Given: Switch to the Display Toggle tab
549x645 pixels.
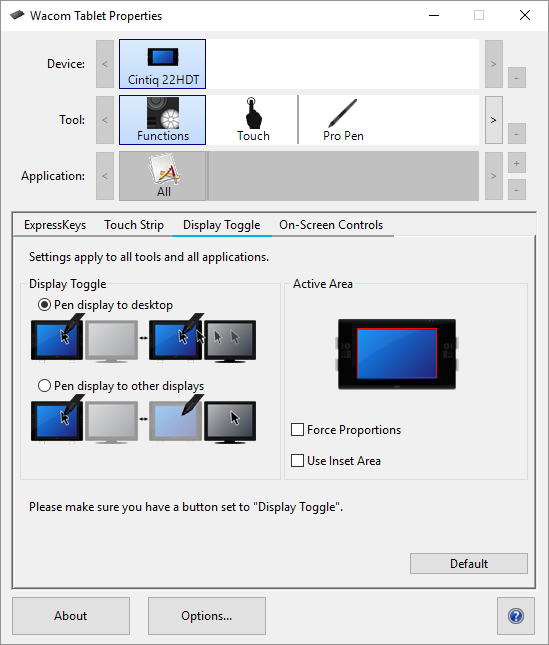Looking at the screenshot, I should pyautogui.click(x=222, y=225).
